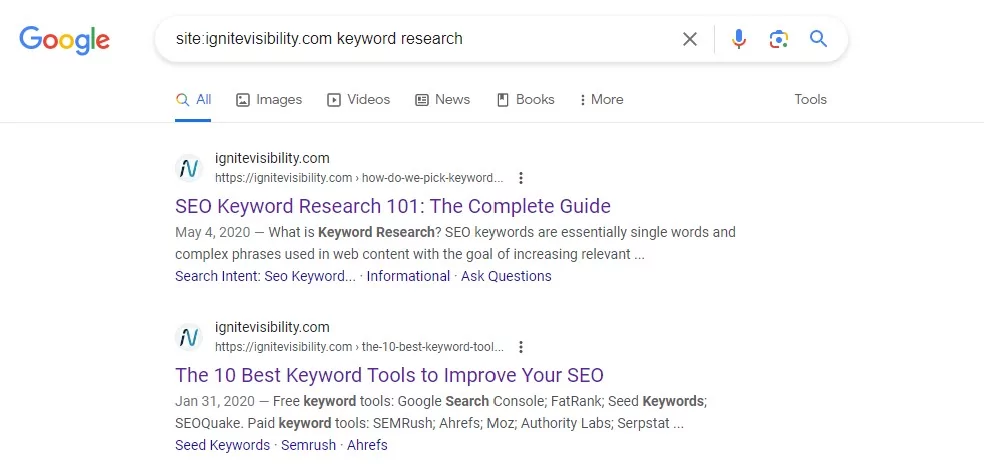Image resolution: width=984 pixels, height=472 pixels.
Task: Click the magnifying glass search button
Action: (x=818, y=39)
